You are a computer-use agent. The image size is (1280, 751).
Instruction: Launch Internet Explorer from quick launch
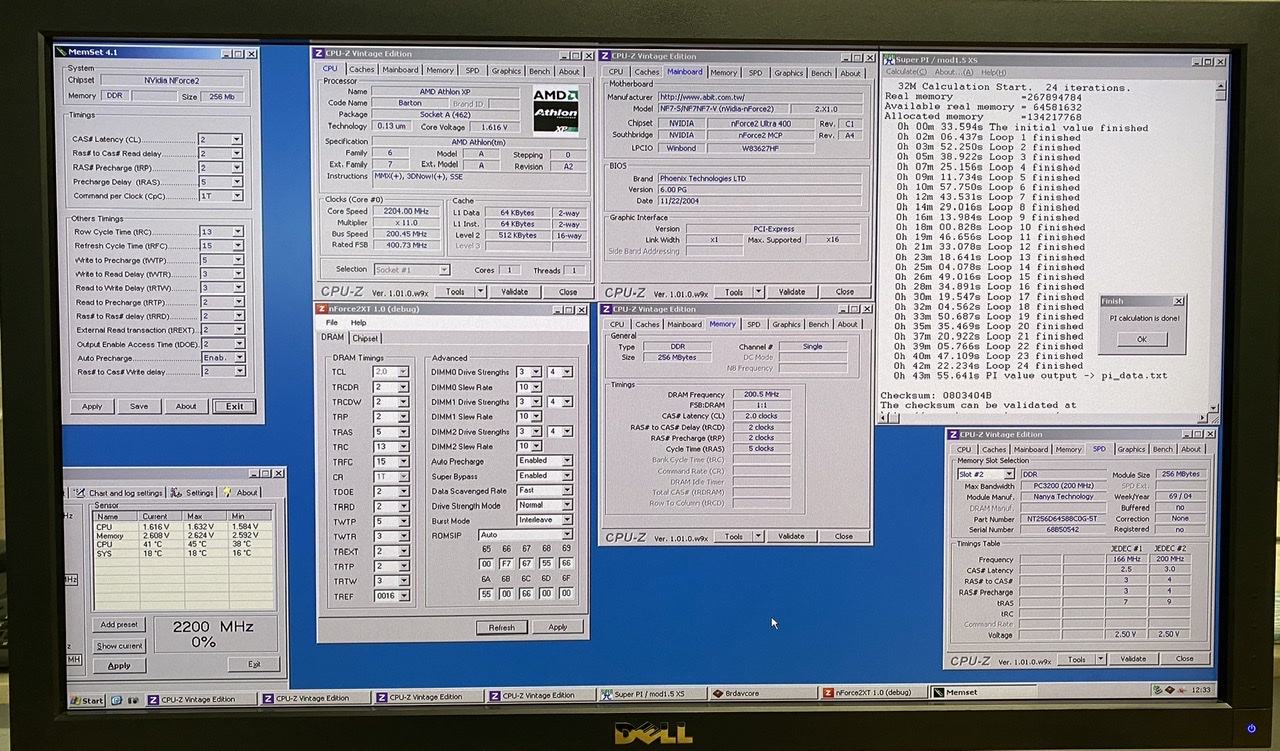pos(117,700)
